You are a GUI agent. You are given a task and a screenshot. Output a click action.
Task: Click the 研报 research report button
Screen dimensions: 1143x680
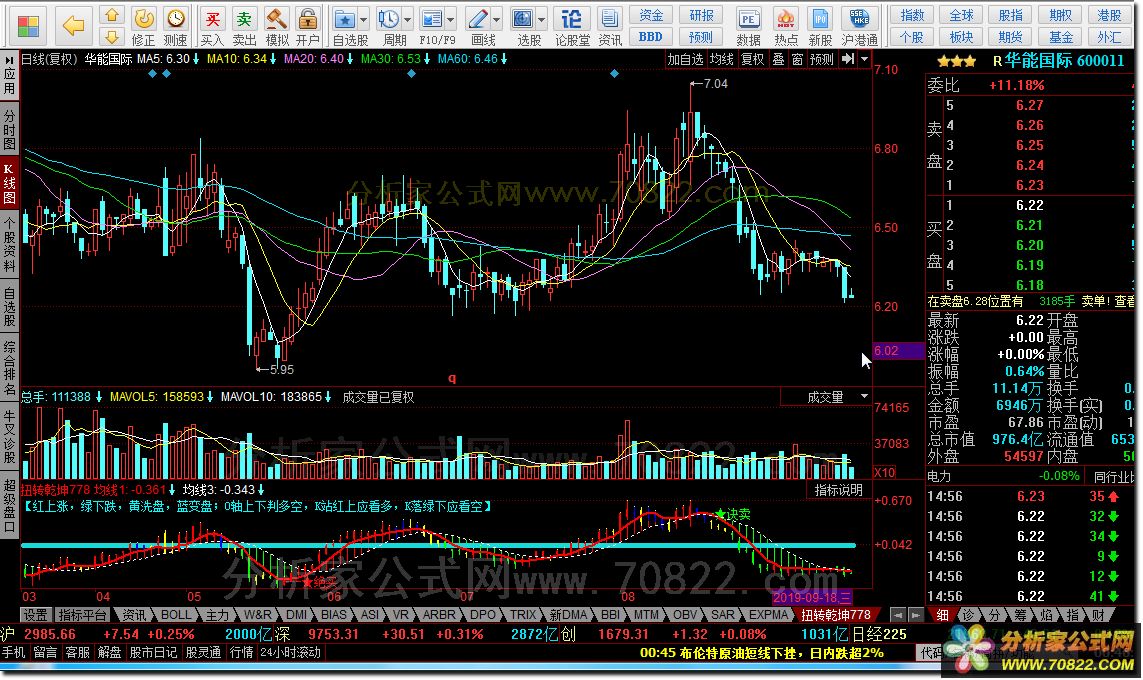coord(701,15)
